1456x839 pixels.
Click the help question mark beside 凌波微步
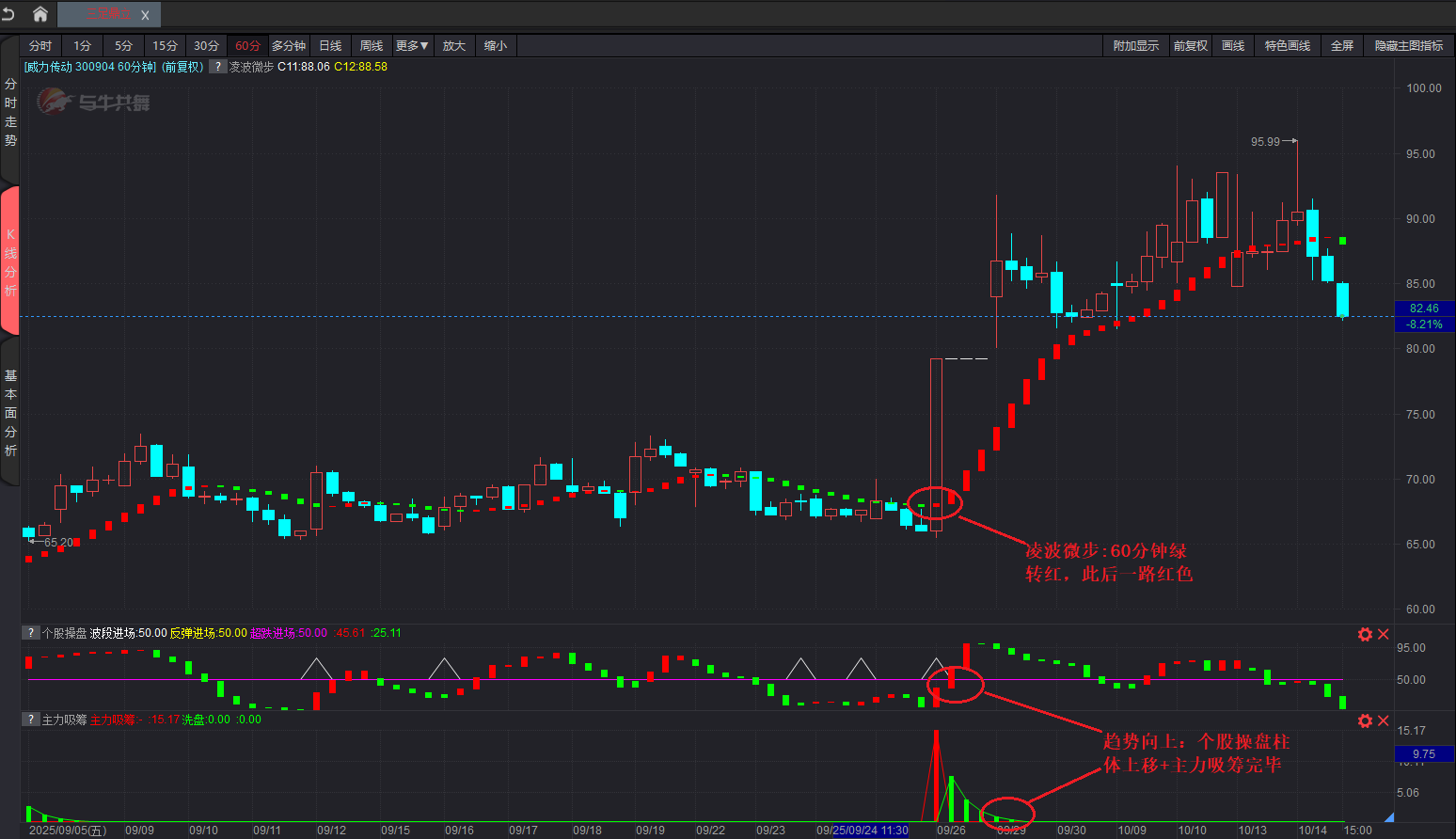click(x=217, y=67)
